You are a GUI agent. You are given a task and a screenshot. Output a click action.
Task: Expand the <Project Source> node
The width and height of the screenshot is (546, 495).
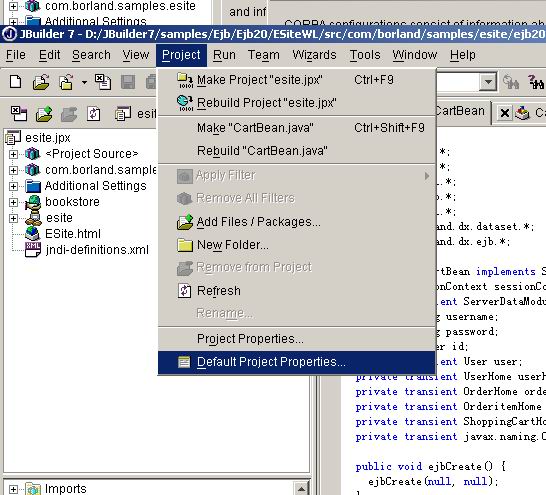point(13,154)
